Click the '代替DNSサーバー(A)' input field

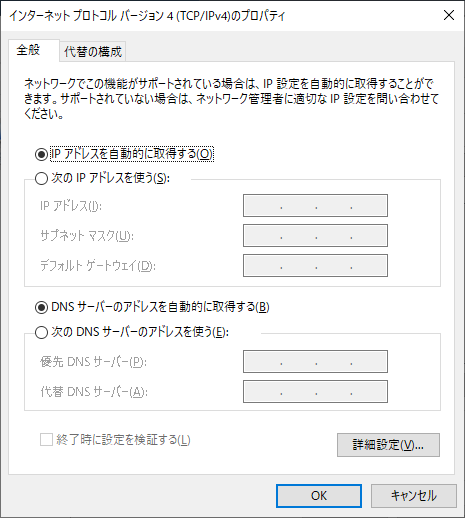[x=315, y=391]
